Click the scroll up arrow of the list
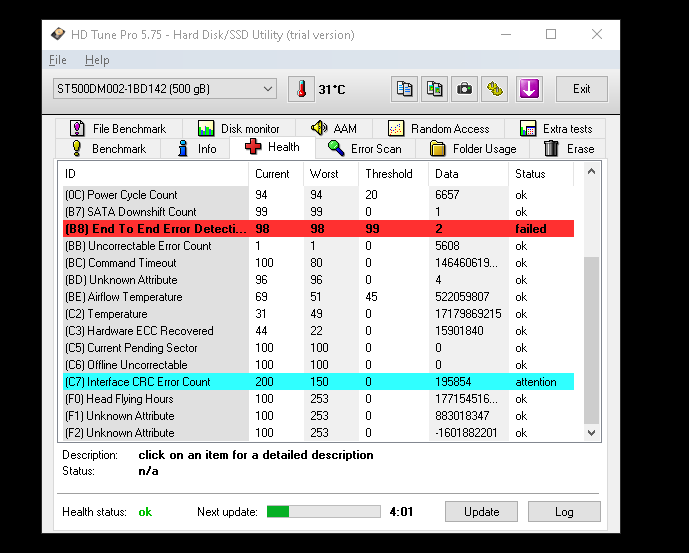This screenshot has width=689, height=553. pyautogui.click(x=591, y=171)
